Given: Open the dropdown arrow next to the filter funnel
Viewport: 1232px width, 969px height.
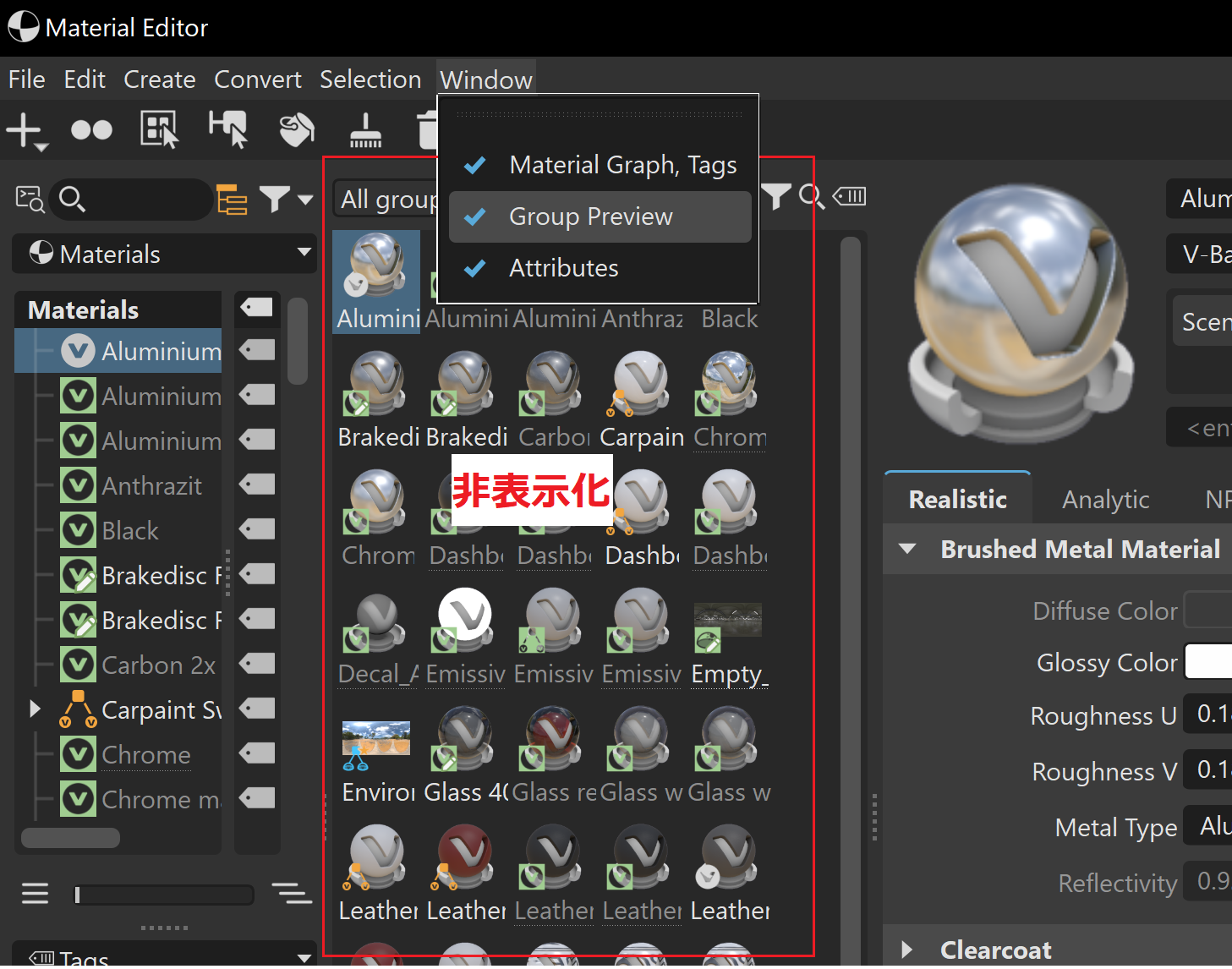Looking at the screenshot, I should tap(305, 200).
